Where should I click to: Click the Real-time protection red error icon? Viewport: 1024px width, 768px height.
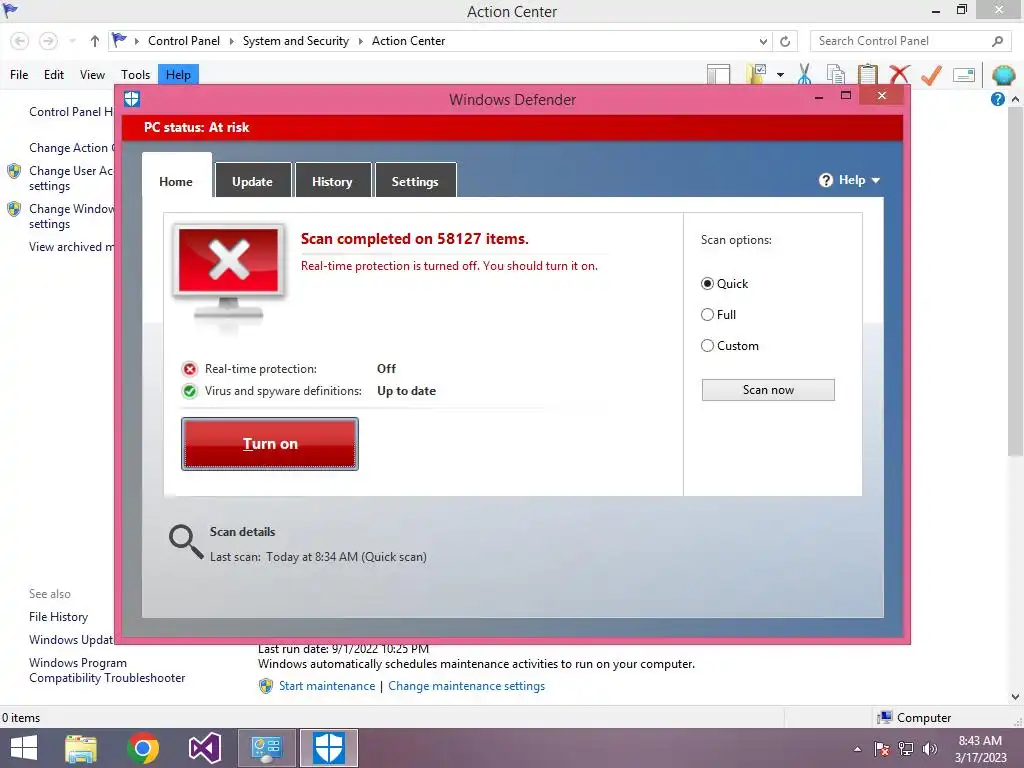pos(189,370)
